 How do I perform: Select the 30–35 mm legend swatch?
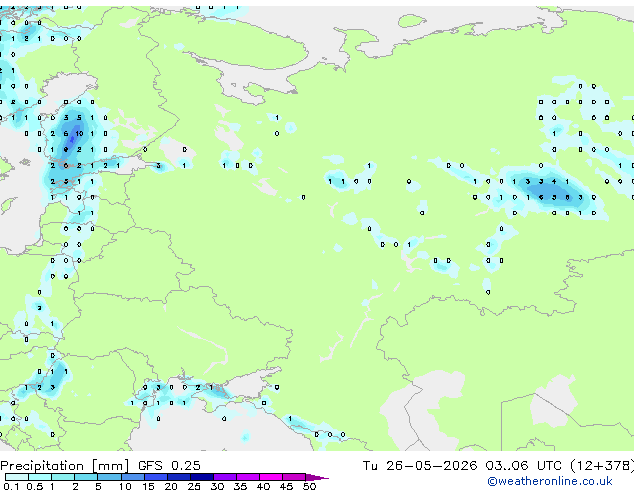point(225,477)
